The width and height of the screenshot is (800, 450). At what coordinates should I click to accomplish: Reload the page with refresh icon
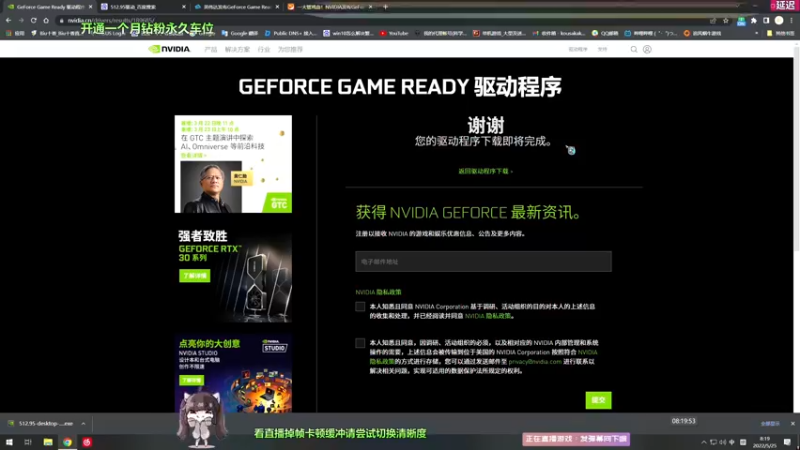(x=34, y=20)
